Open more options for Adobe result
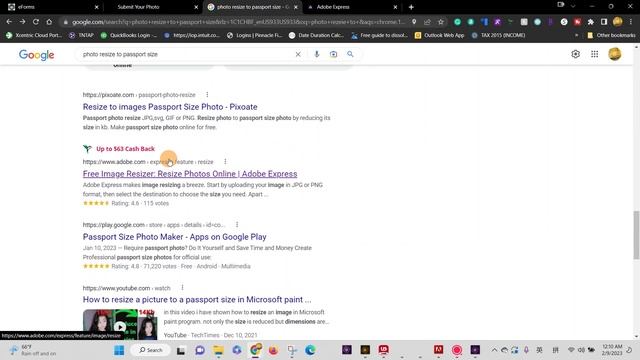 pyautogui.click(x=225, y=162)
